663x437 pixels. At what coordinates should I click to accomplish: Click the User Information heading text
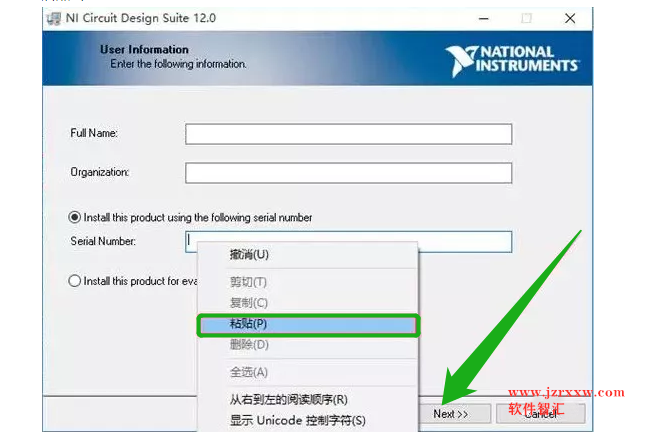pos(144,49)
